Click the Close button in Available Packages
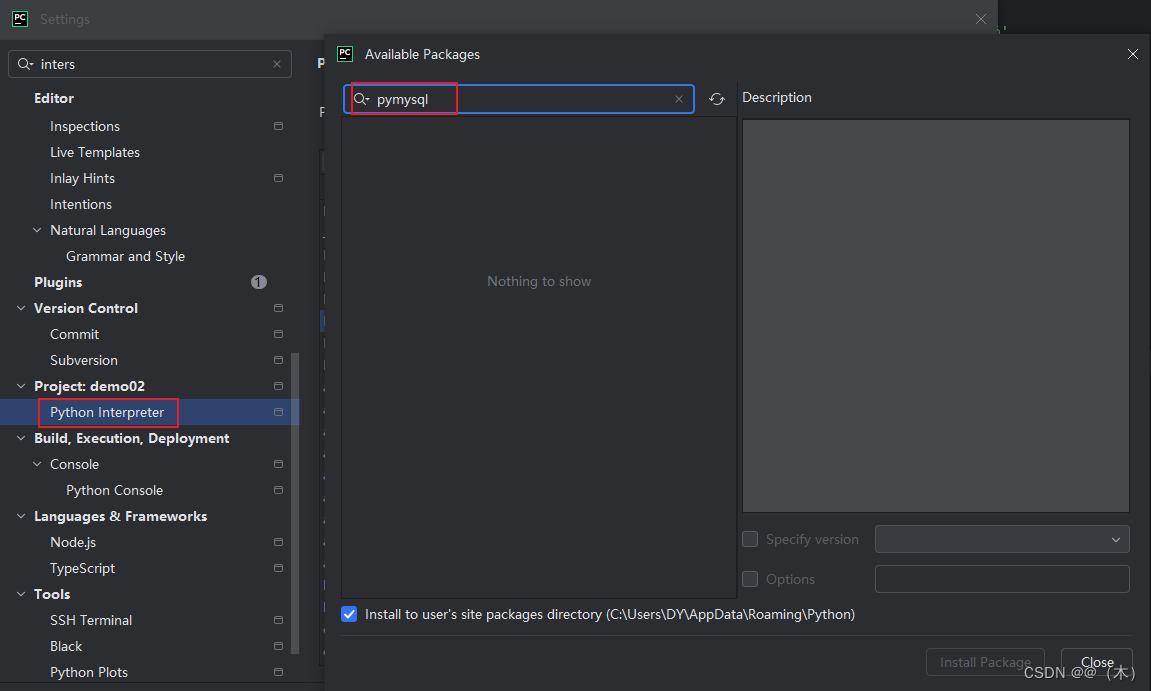1151x691 pixels. 1097,662
